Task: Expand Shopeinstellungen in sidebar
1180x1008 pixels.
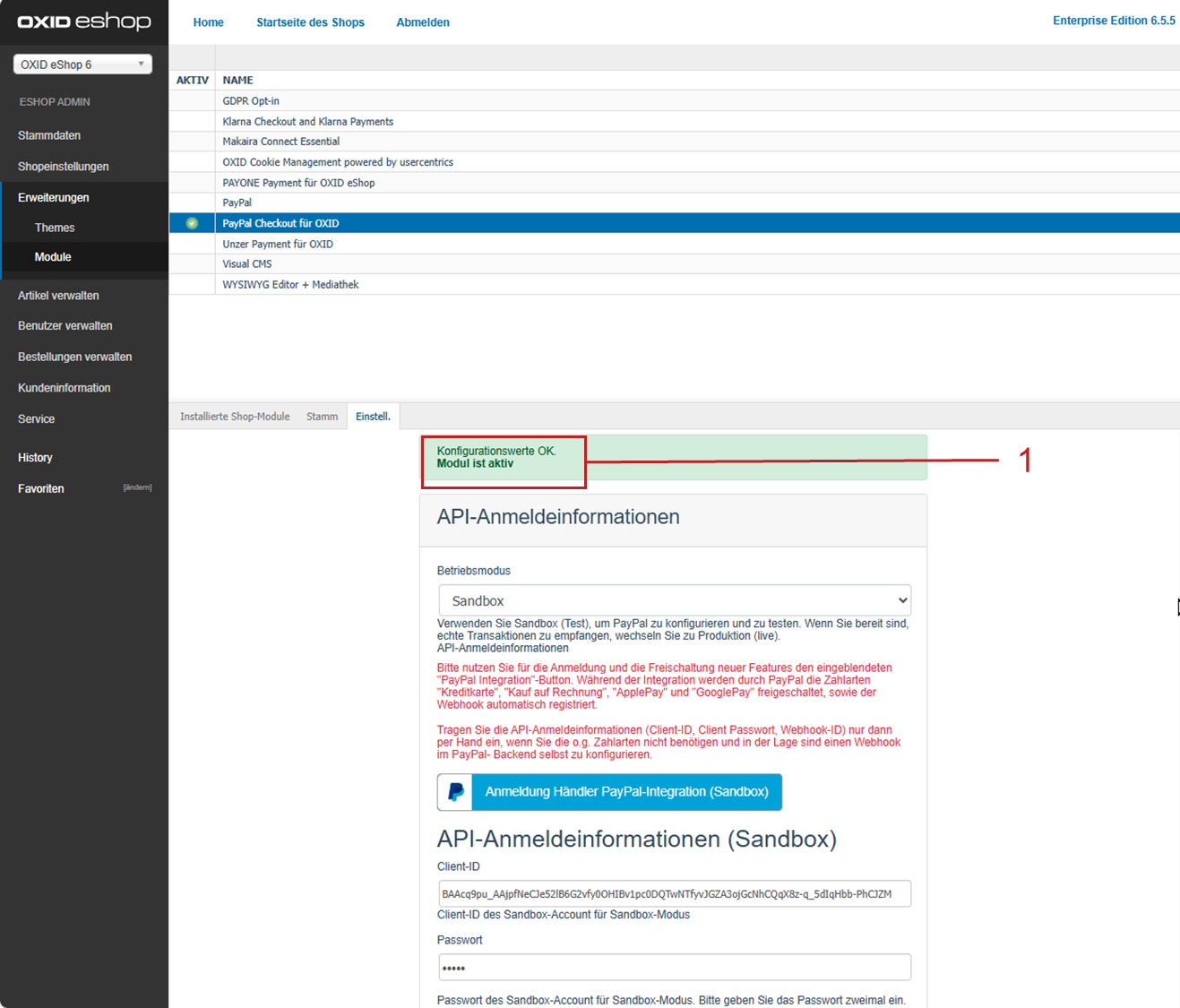Action: point(64,167)
